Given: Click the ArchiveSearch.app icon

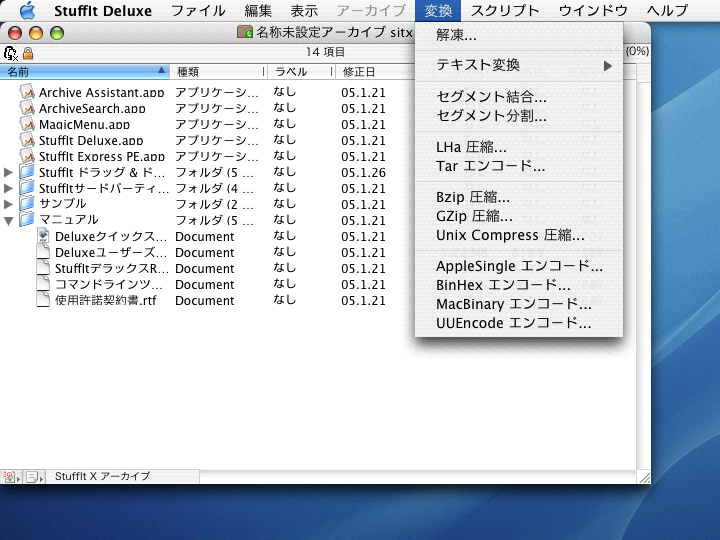Looking at the screenshot, I should pyautogui.click(x=28, y=108).
